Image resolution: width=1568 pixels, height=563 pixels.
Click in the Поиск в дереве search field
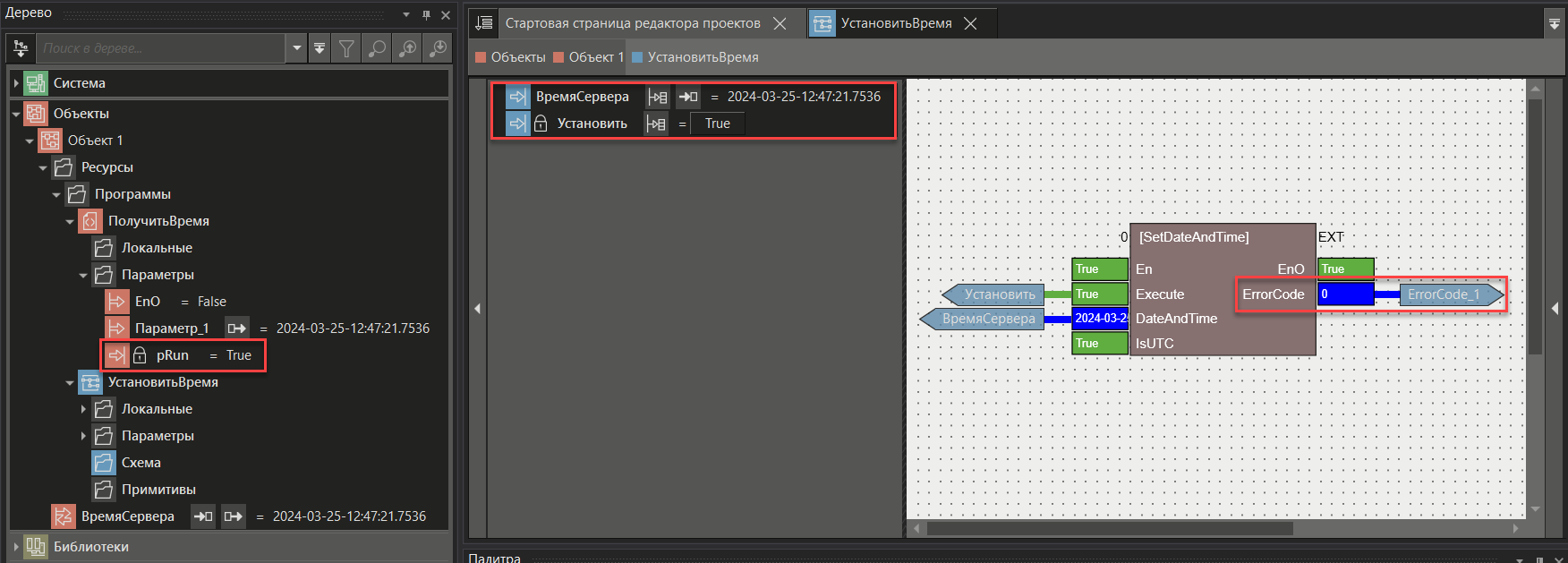pos(161,48)
